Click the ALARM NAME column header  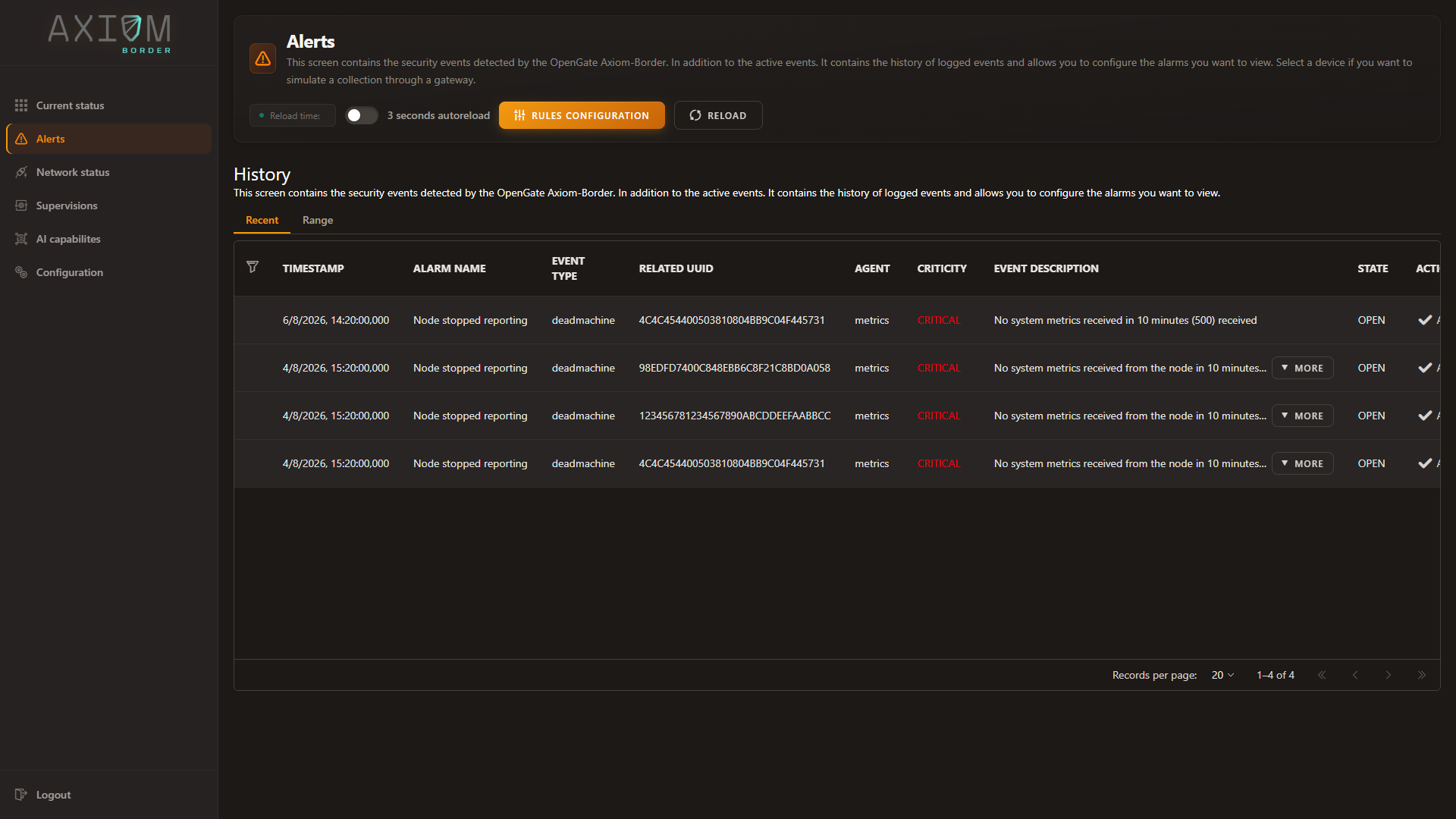(x=450, y=268)
